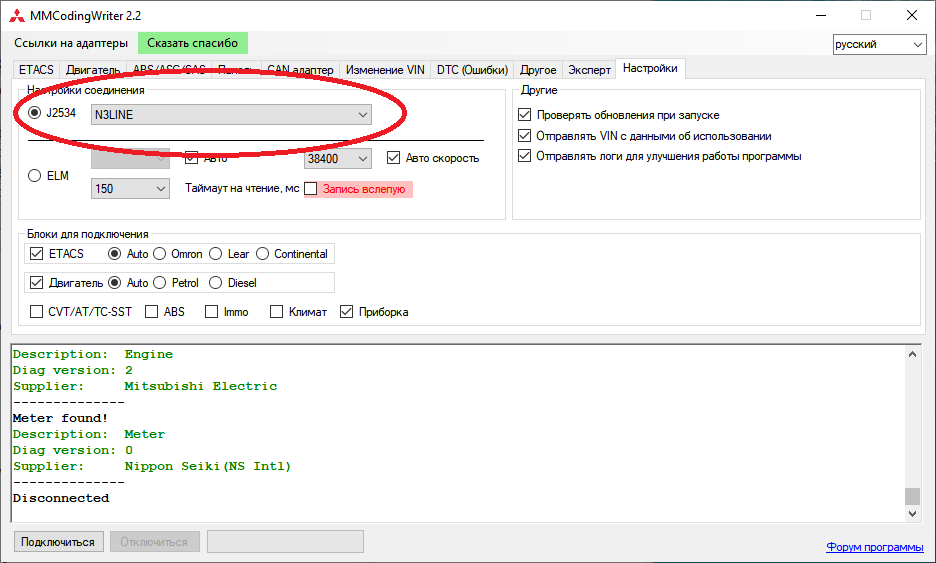Viewport: 936px width, 563px height.
Task: Click the MMCodingWriter app icon in title bar
Action: (17, 15)
